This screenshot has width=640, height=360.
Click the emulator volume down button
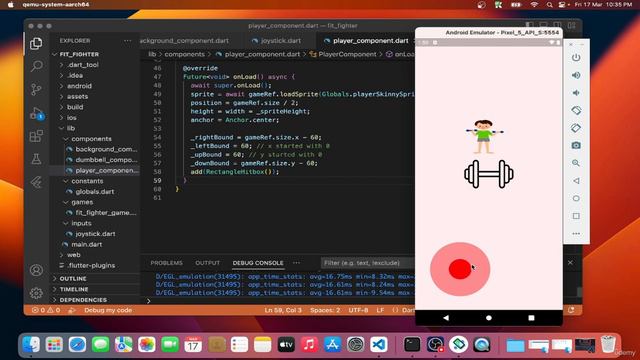click(576, 93)
